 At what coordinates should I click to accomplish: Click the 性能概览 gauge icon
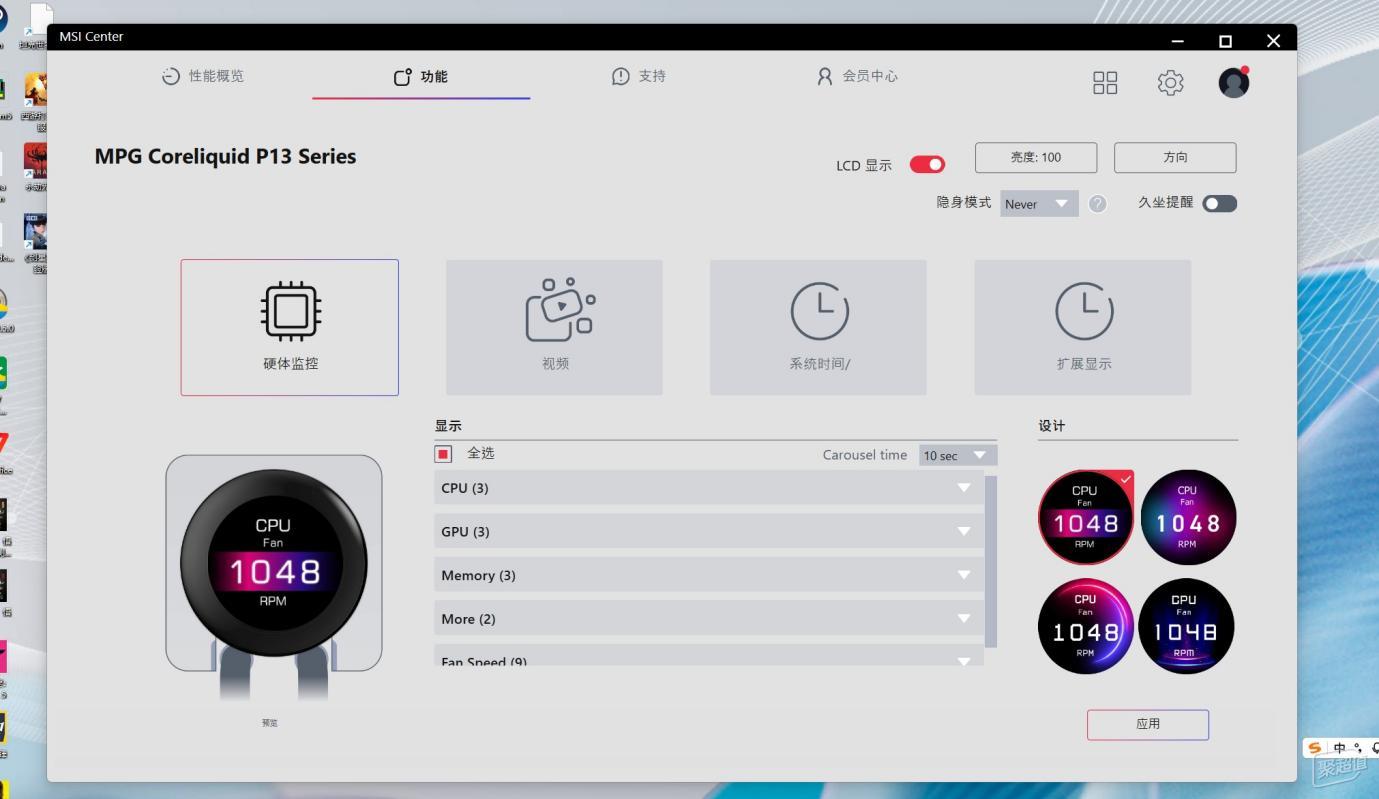click(171, 76)
